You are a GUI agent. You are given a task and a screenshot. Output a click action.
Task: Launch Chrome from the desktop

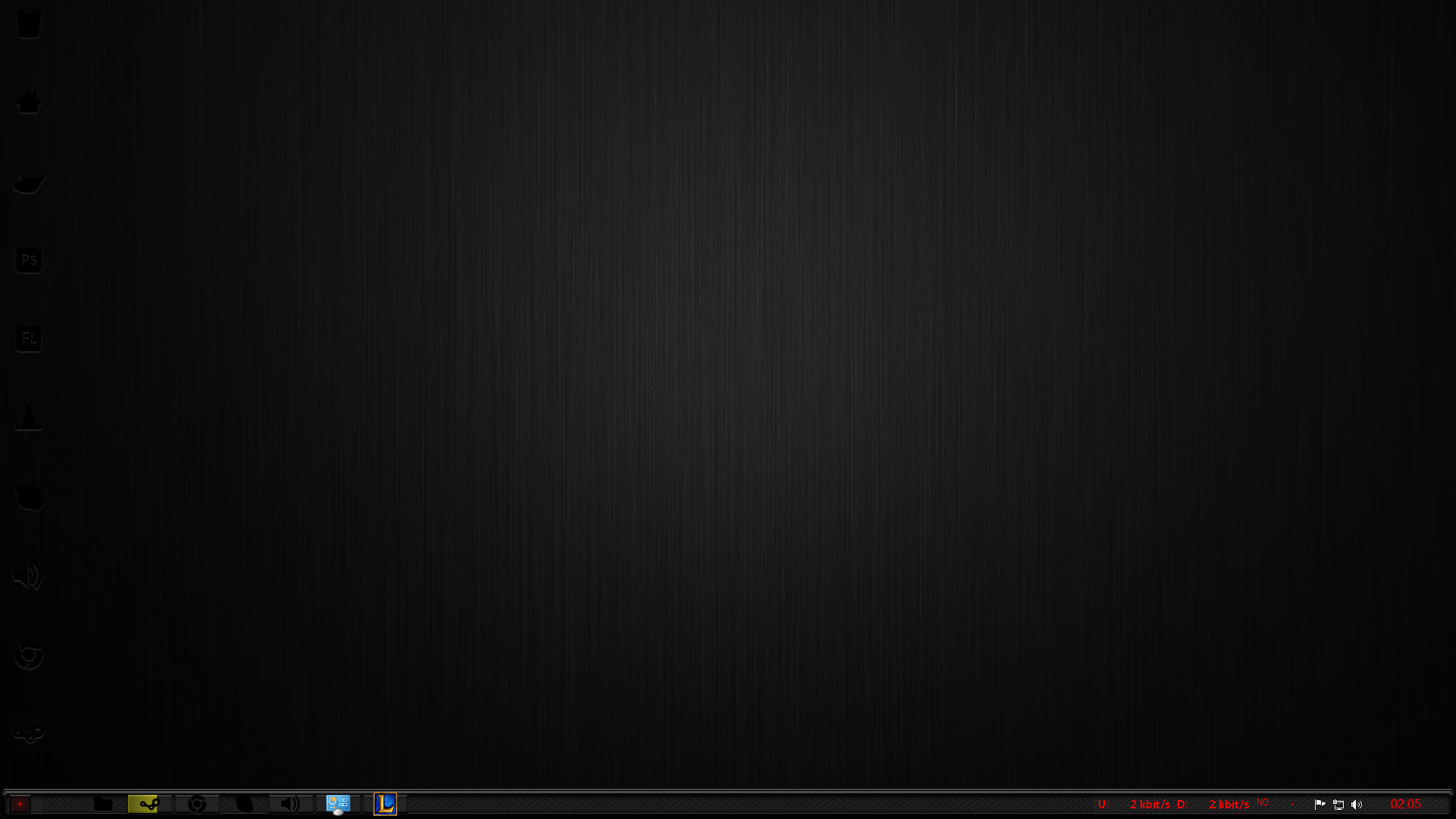click(x=29, y=656)
